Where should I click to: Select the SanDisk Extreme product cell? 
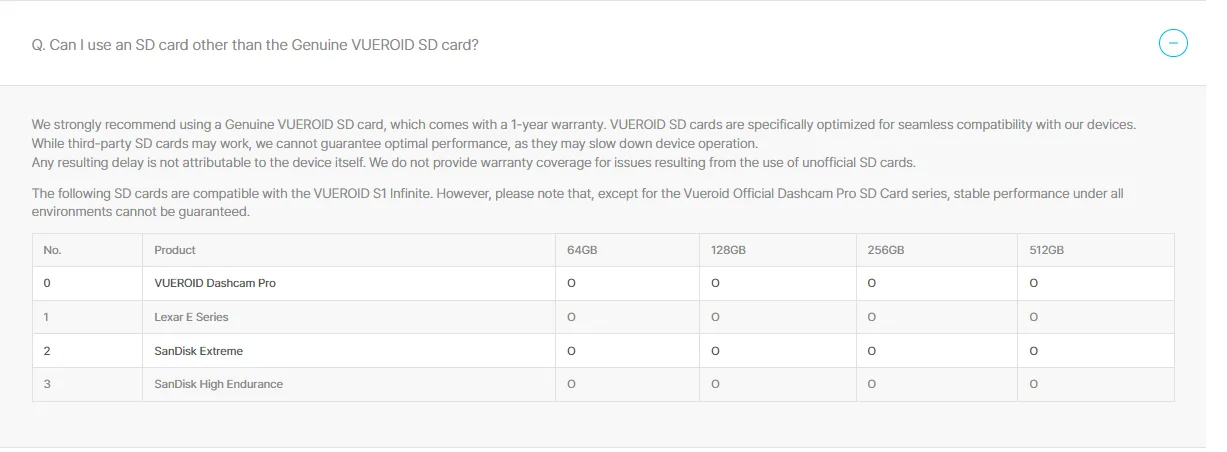(349, 351)
